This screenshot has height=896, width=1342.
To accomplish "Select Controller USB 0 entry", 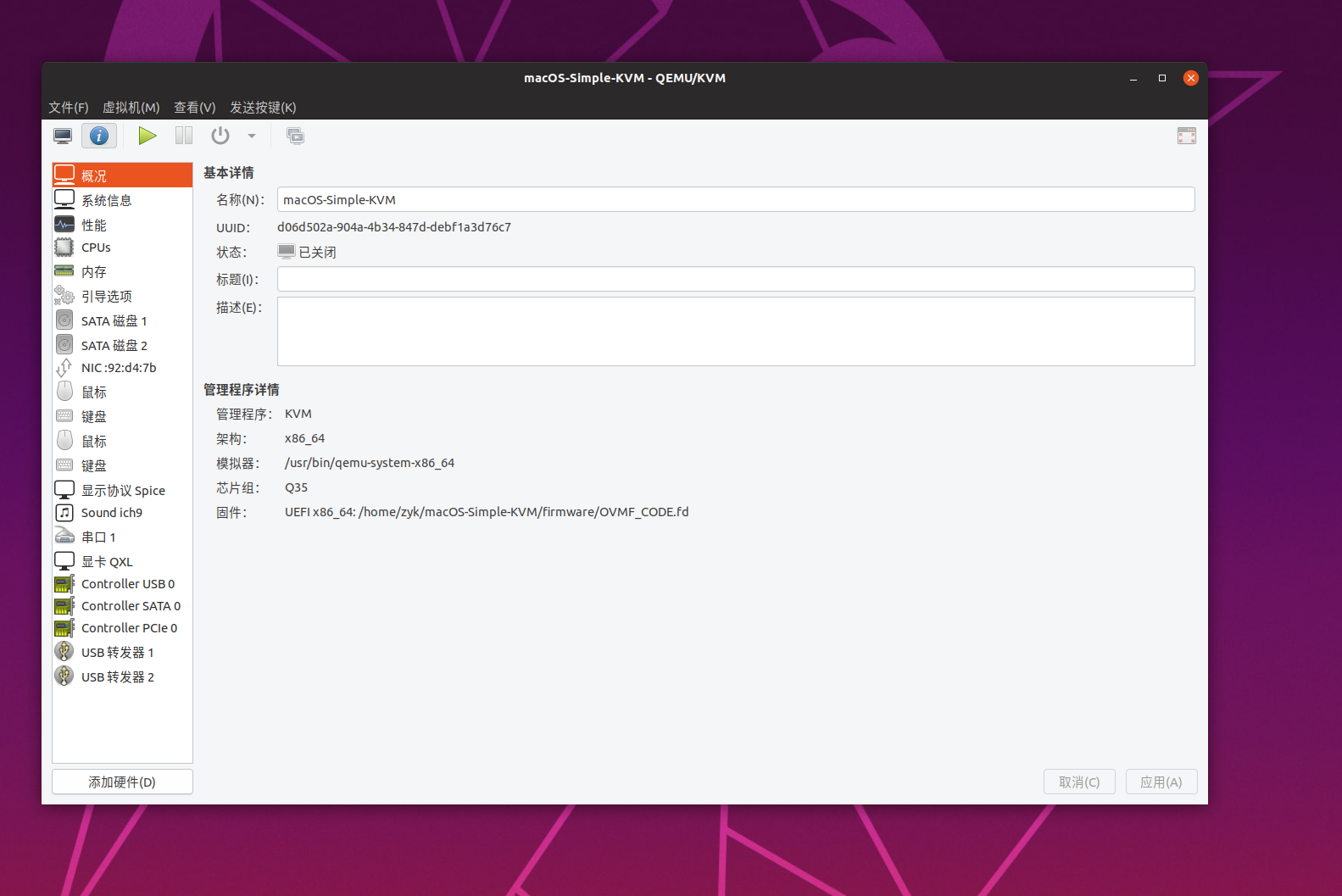I will coord(122,584).
